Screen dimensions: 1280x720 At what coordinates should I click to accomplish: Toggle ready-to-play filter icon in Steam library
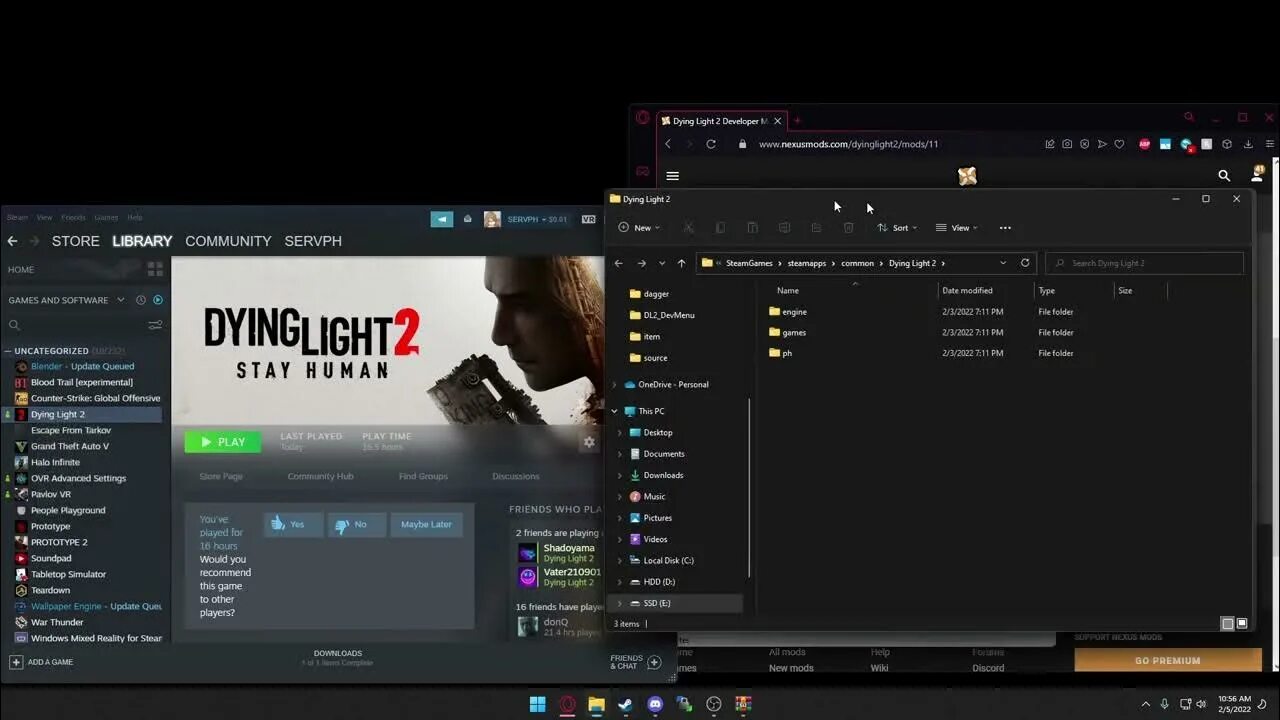click(157, 300)
